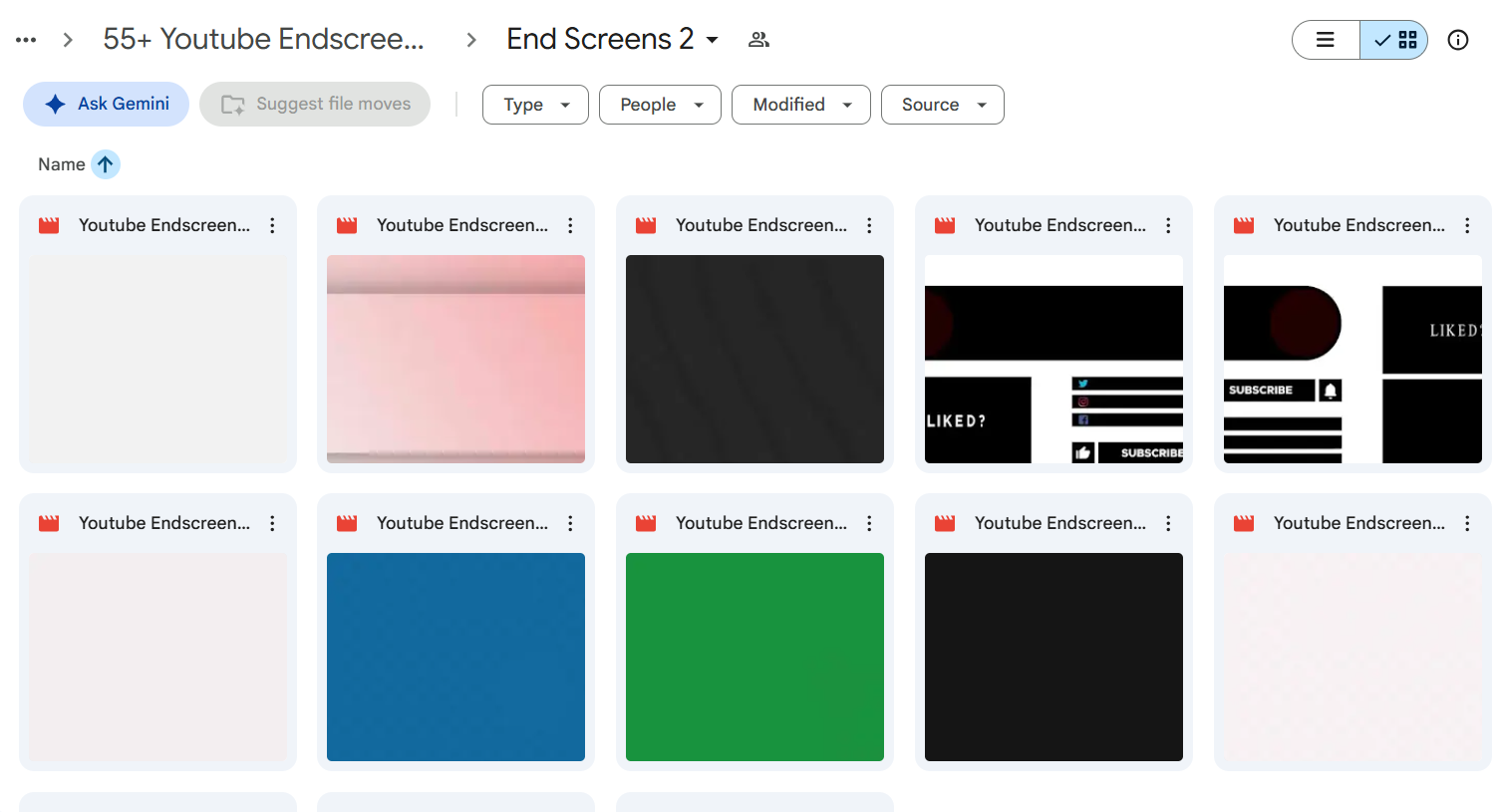Screen dimensions: 1499x812
Task: Click the file name above the green thumbnail
Action: (x=761, y=523)
